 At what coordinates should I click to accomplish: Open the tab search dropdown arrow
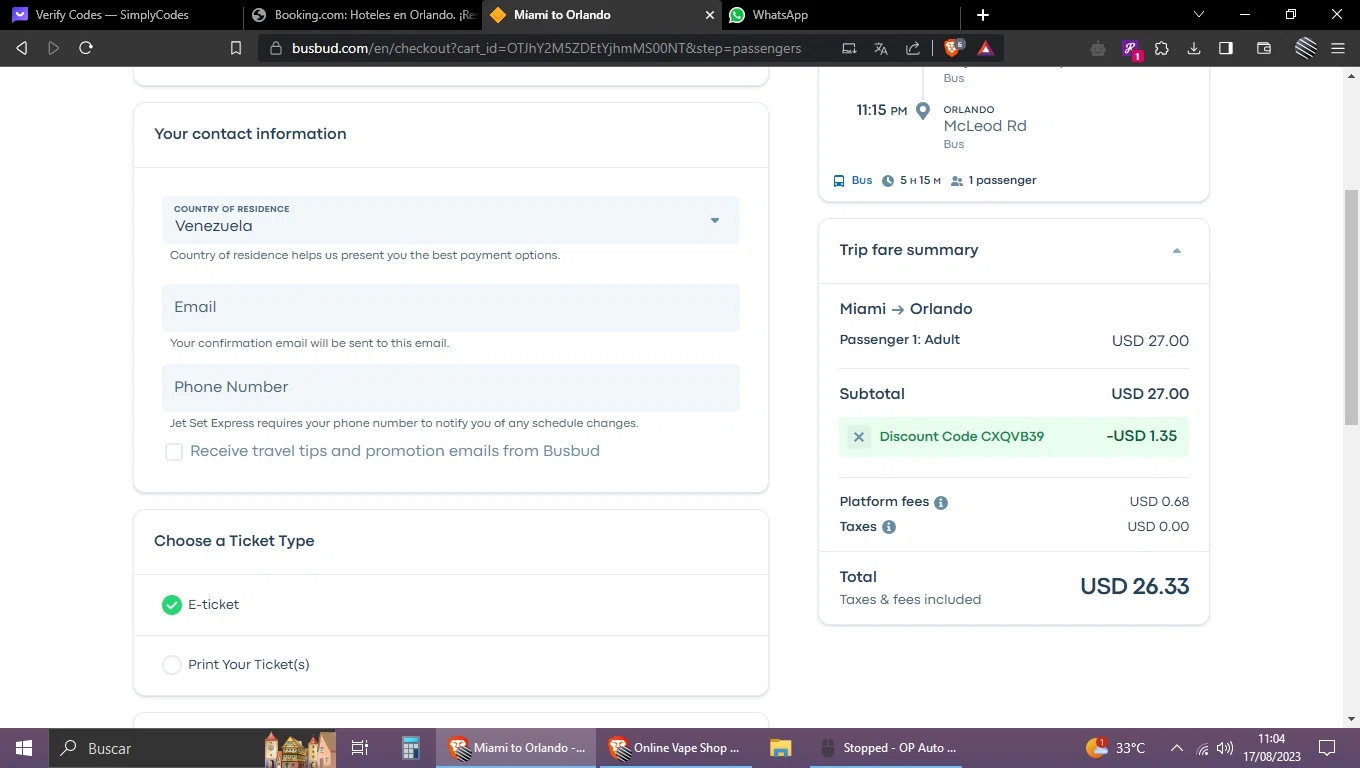(1199, 15)
